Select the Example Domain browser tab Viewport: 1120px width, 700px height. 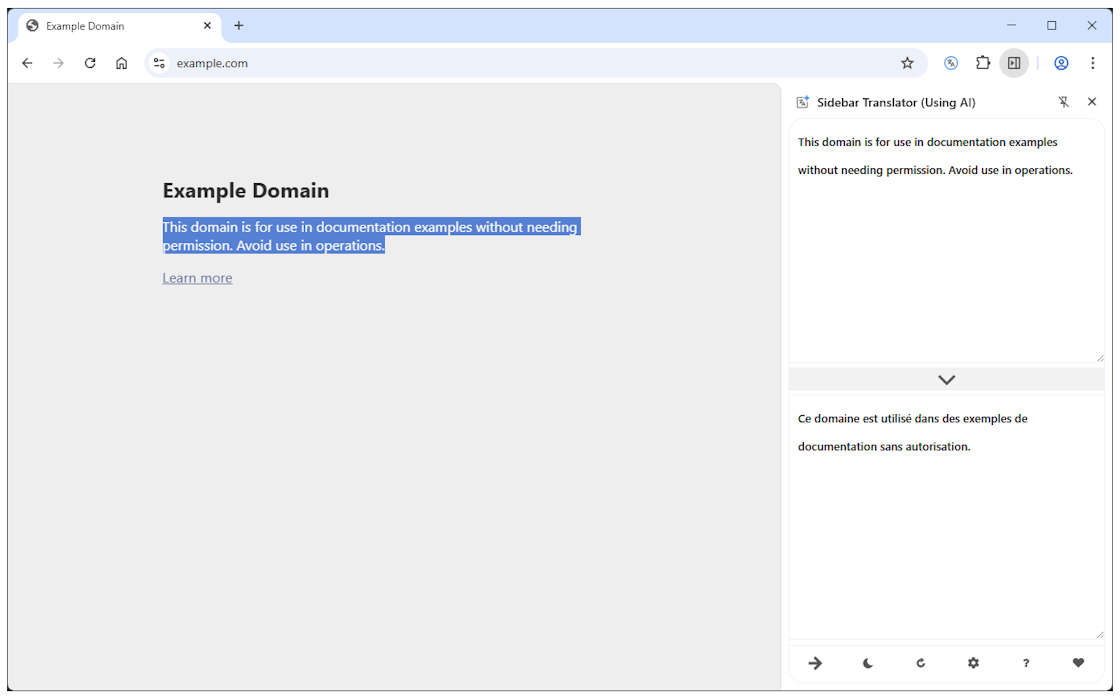click(x=119, y=26)
